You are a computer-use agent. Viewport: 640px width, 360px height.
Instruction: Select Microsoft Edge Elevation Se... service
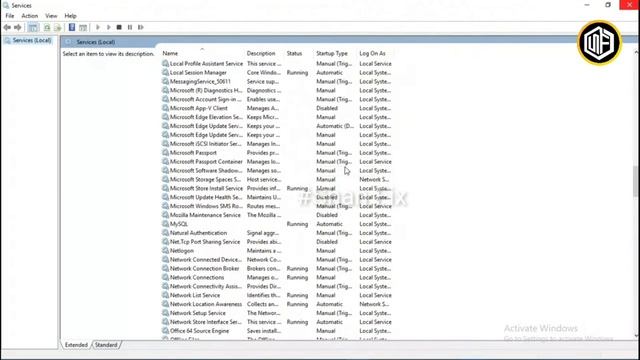206,117
